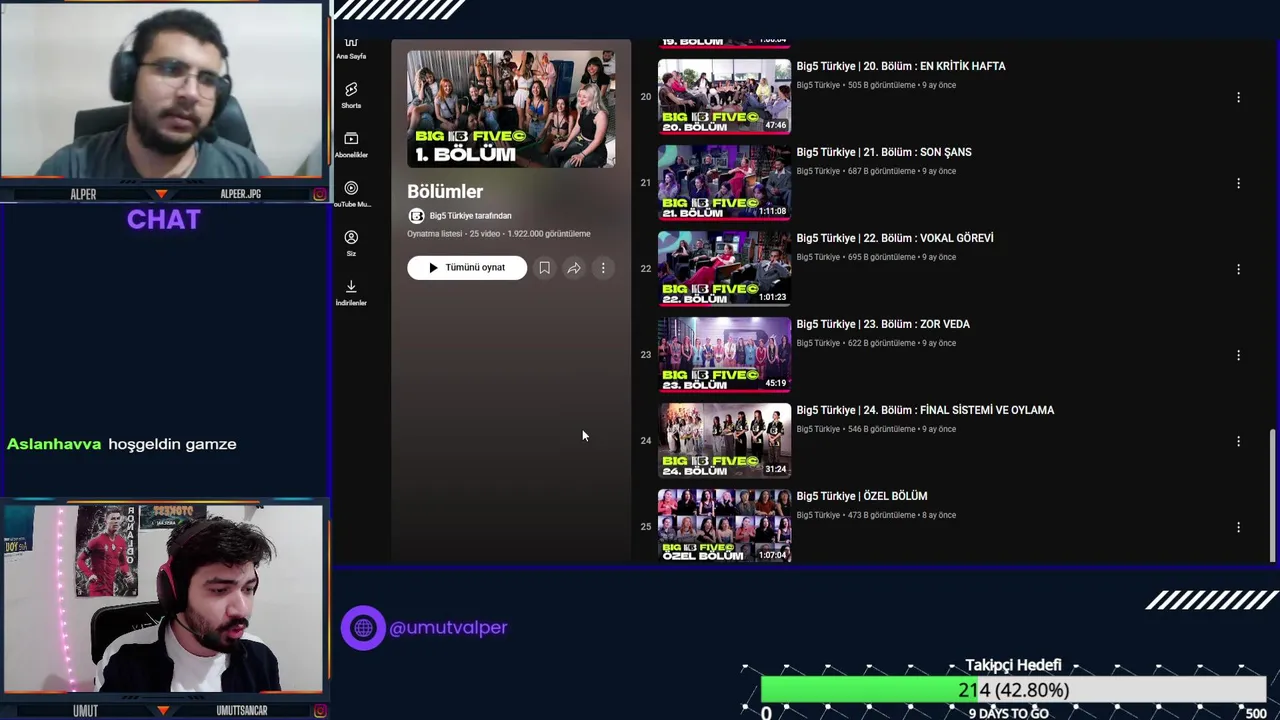Screen dimensions: 1280x720
Task: Open the playlist's three-dot options menu
Action: coord(603,268)
